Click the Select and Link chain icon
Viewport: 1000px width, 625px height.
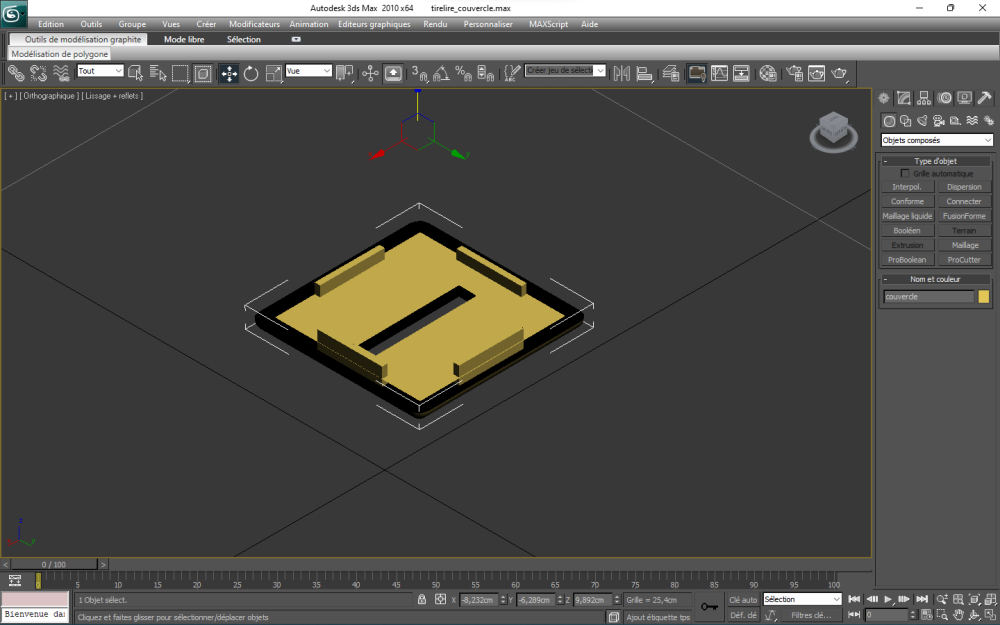pos(17,73)
